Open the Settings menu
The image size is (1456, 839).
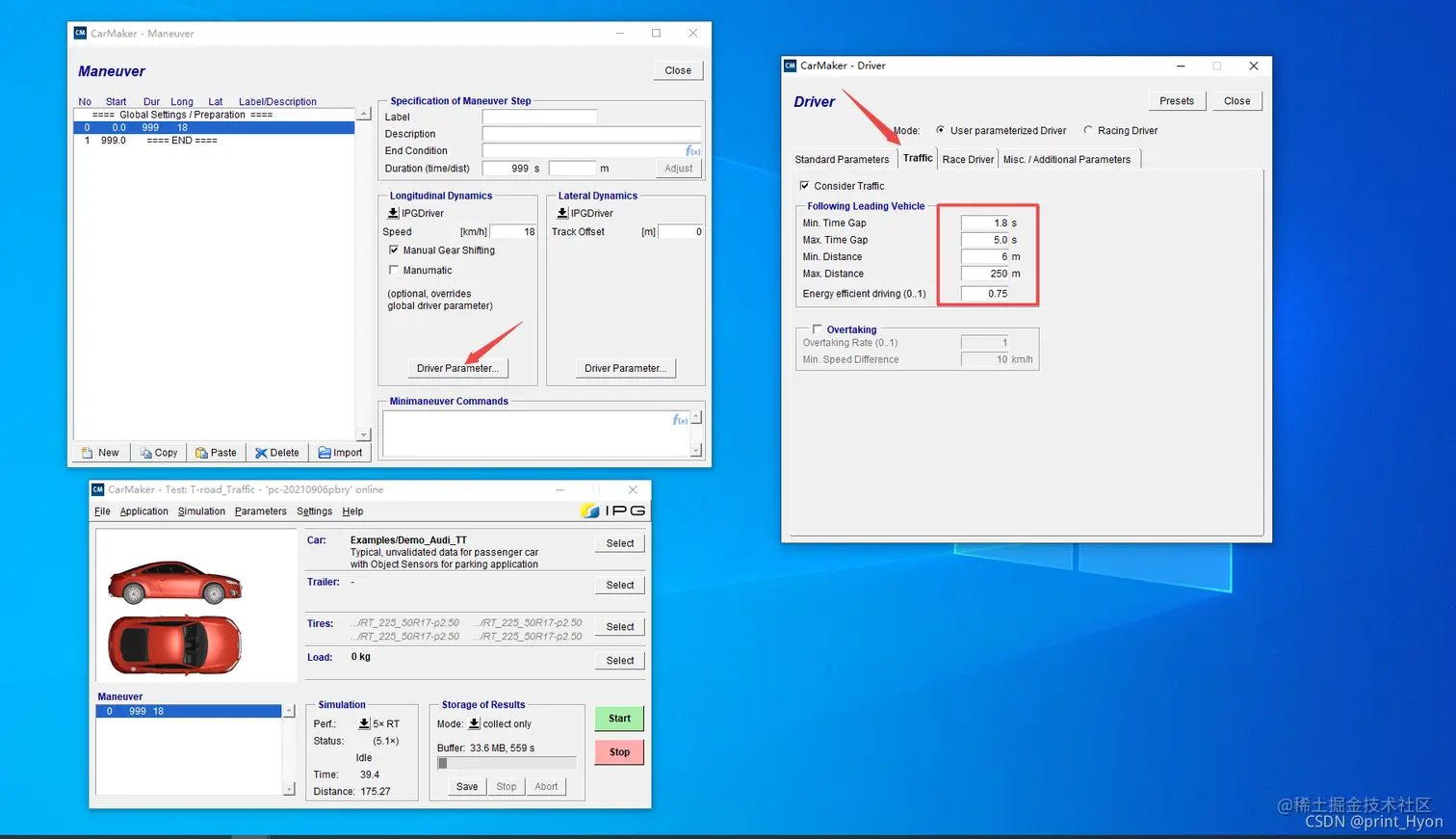point(314,511)
